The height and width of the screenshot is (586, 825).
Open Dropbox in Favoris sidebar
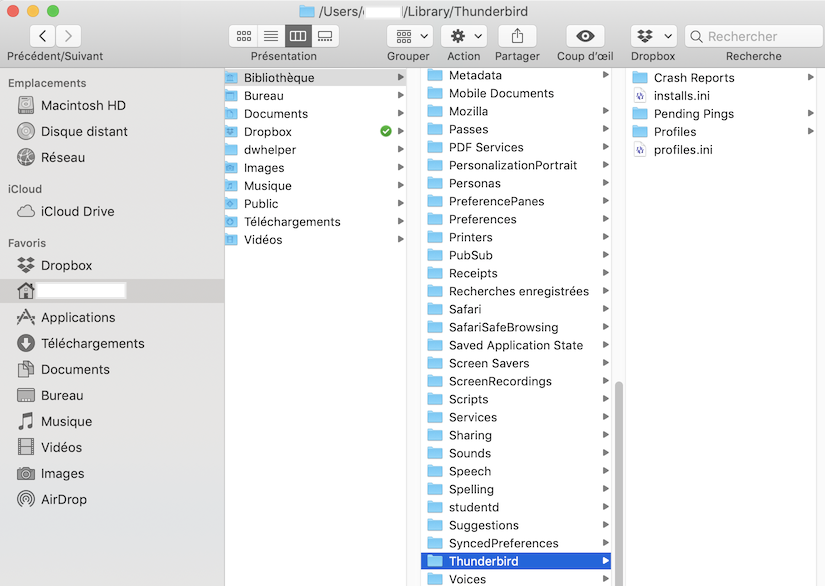112,265
